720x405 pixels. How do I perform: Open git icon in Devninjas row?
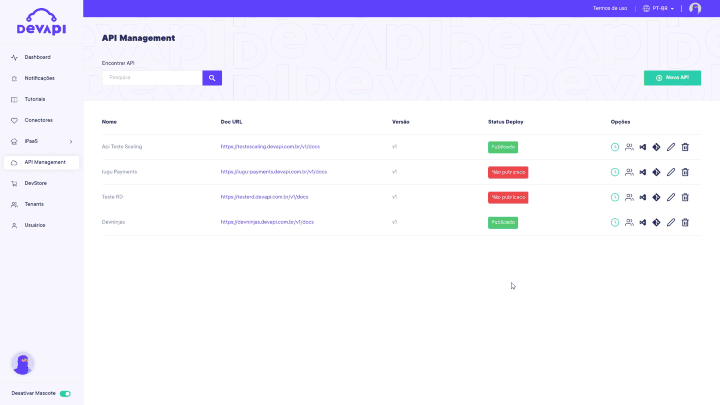pyautogui.click(x=657, y=222)
